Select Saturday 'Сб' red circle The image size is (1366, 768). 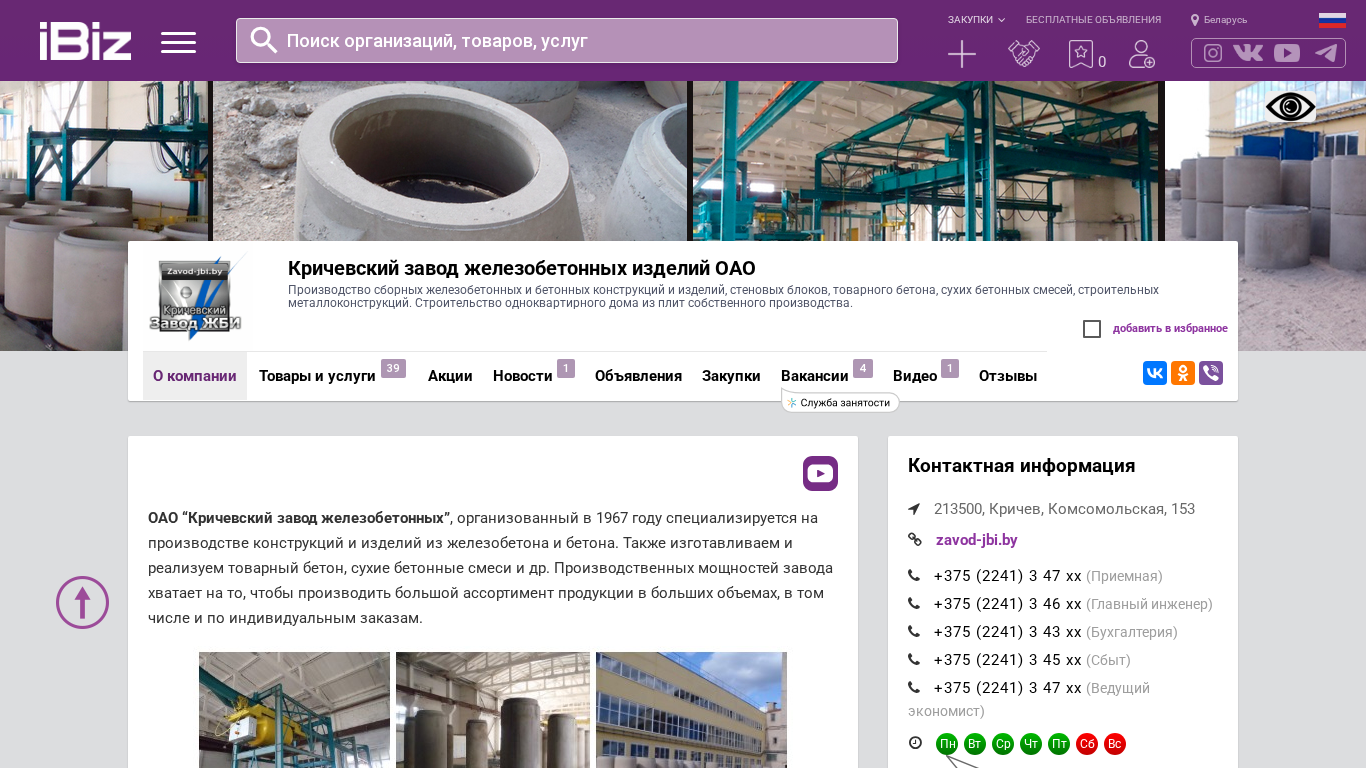coord(1087,744)
